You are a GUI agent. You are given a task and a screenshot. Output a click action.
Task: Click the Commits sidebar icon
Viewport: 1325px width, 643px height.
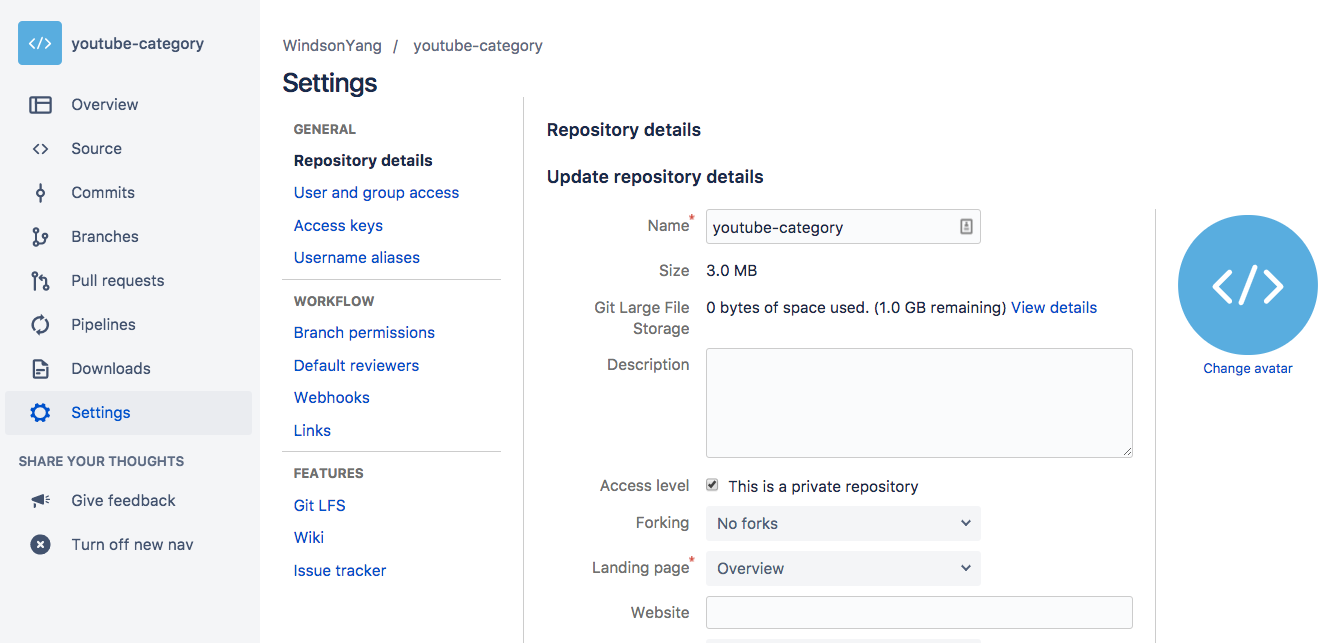tap(40, 193)
